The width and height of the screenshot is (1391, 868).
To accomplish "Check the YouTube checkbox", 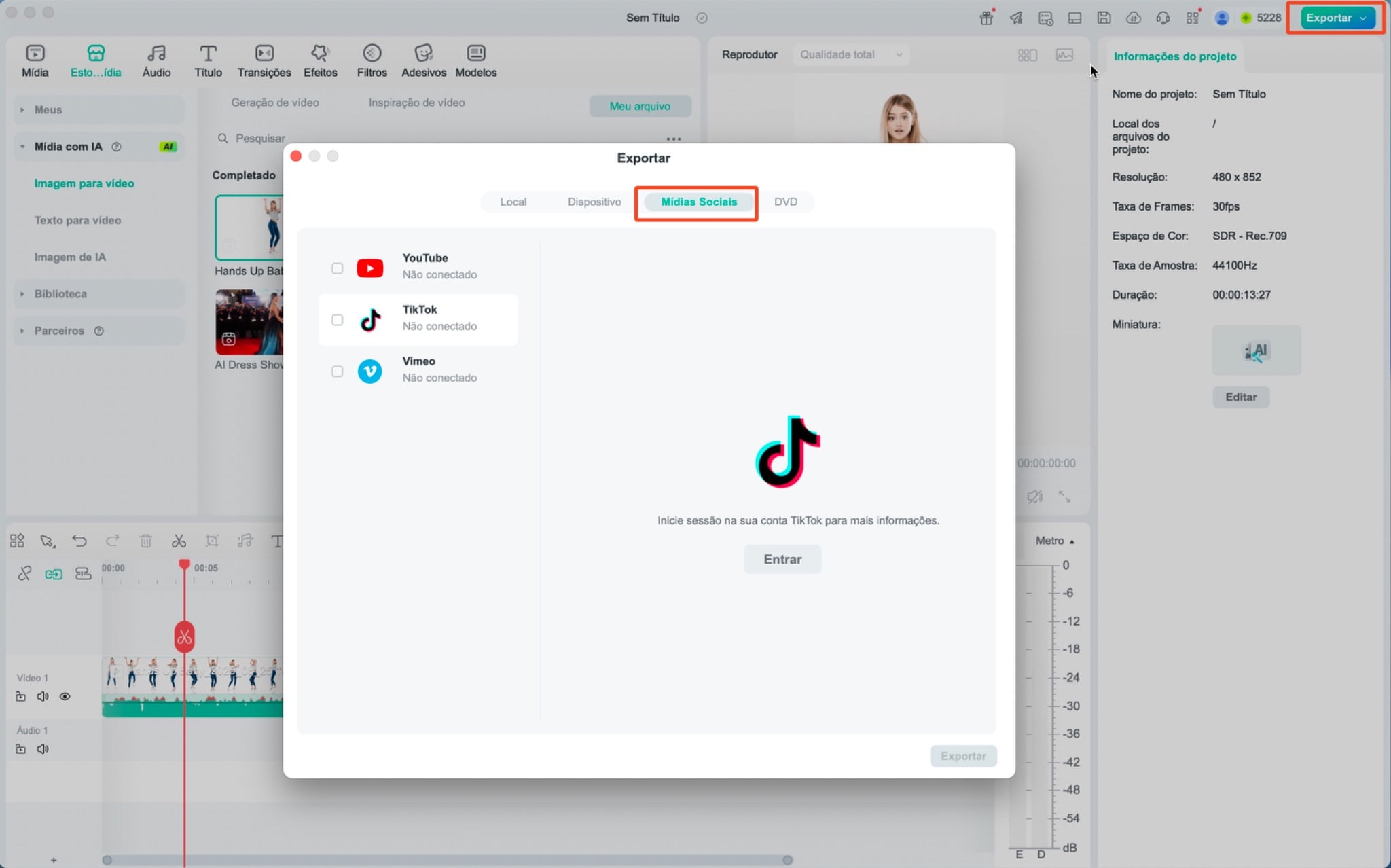I will pos(337,268).
